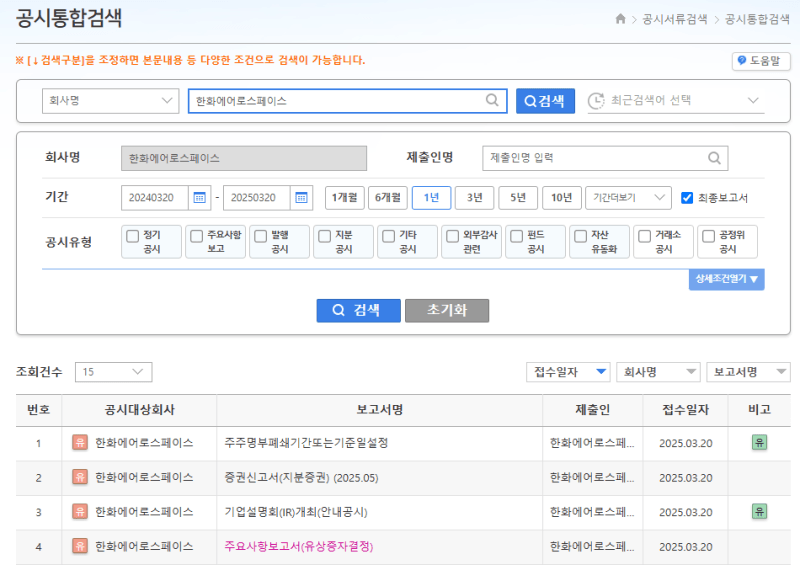Click the 2025.03.20 date in row 2
800x565 pixels.
tap(685, 478)
